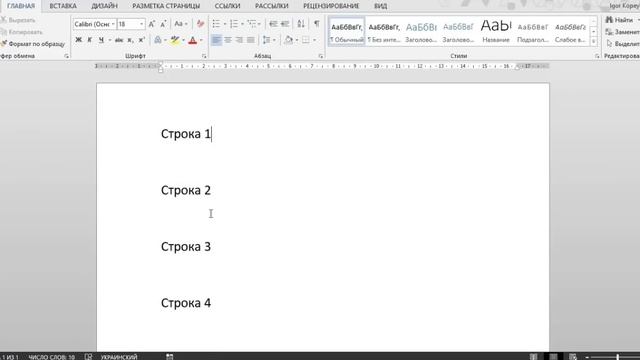Toggle strikethrough formatting (abc)

(x=119, y=40)
